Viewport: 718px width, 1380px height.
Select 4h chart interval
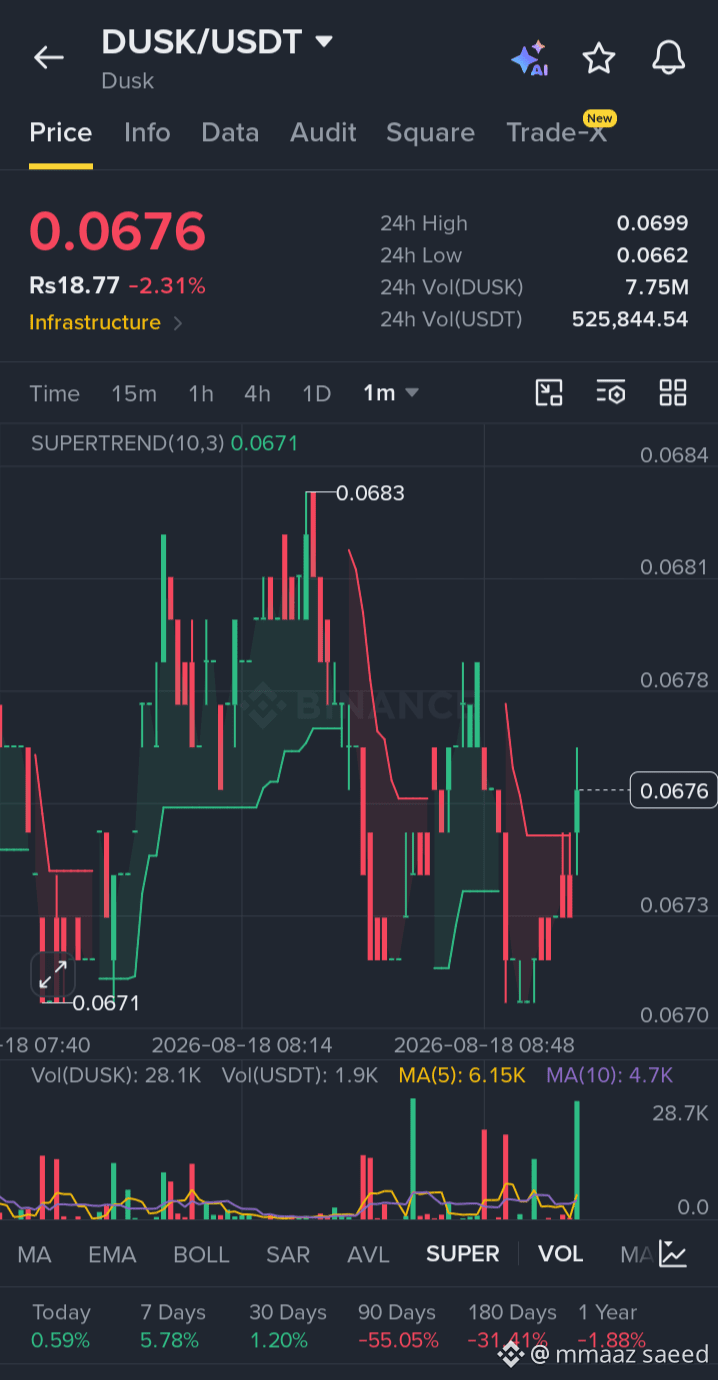point(257,394)
